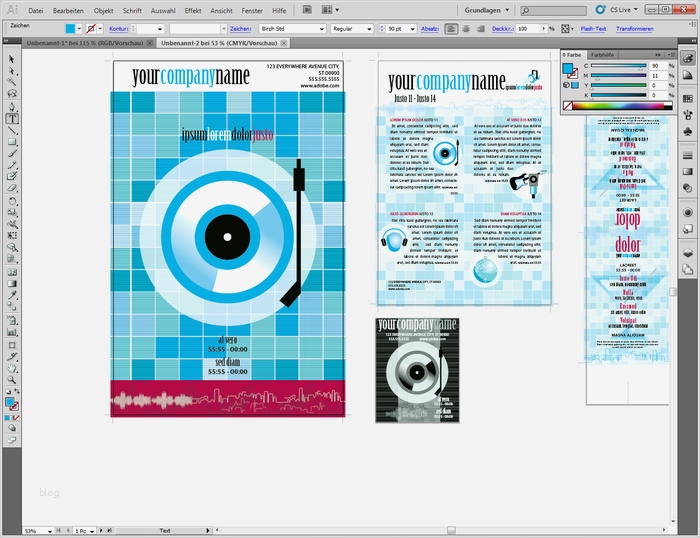The height and width of the screenshot is (538, 700).
Task: Open the Symbols club-shaped panel icon
Action: (688, 131)
